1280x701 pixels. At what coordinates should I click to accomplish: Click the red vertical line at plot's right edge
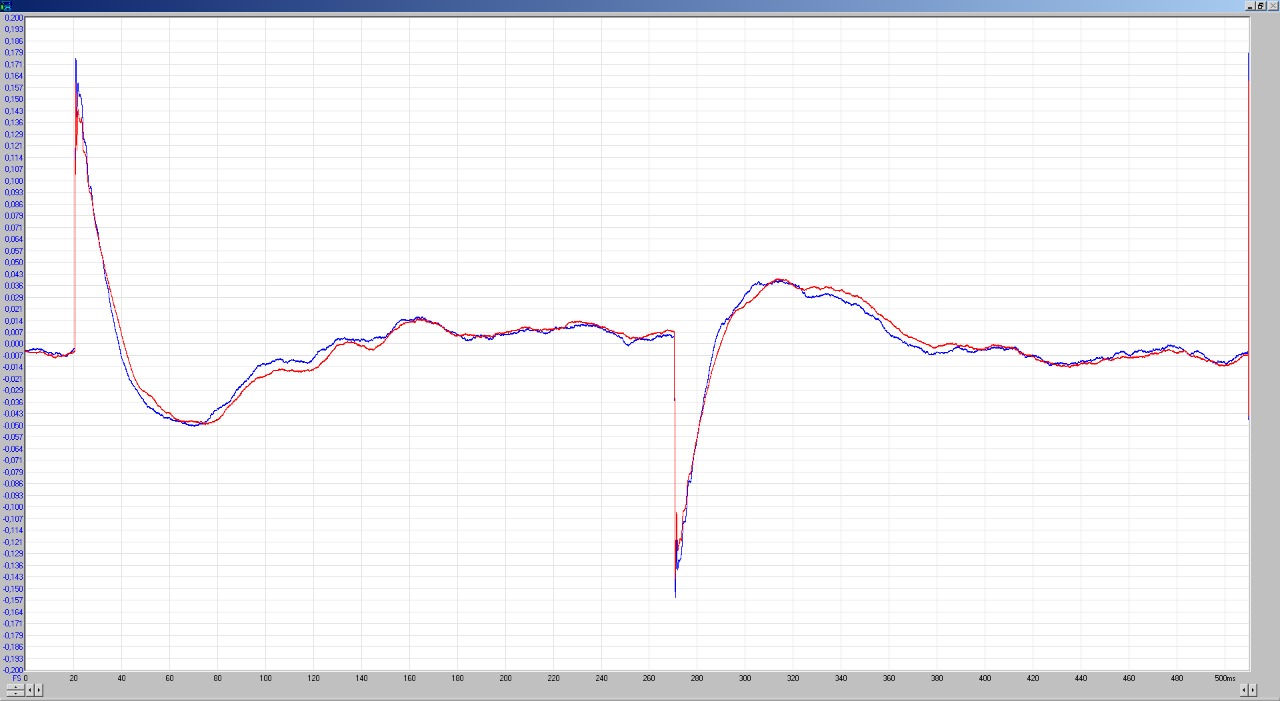pos(1248,250)
